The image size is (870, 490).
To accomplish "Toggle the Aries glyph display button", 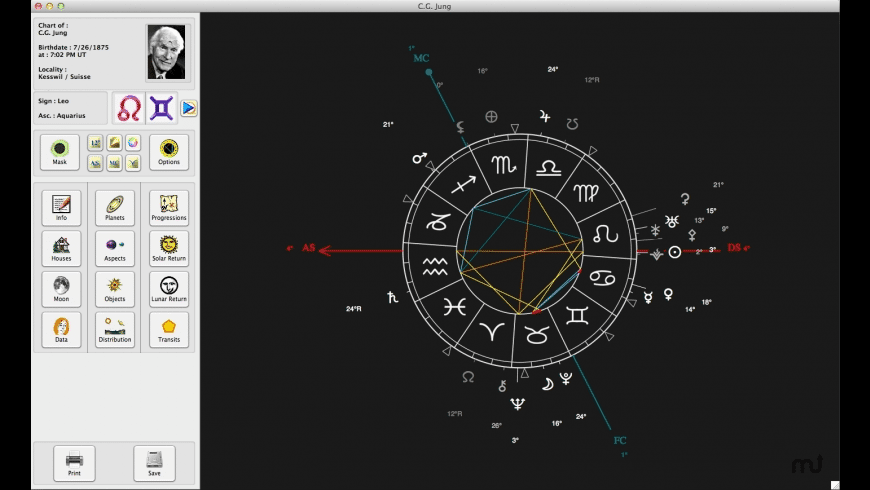I will coord(133,163).
